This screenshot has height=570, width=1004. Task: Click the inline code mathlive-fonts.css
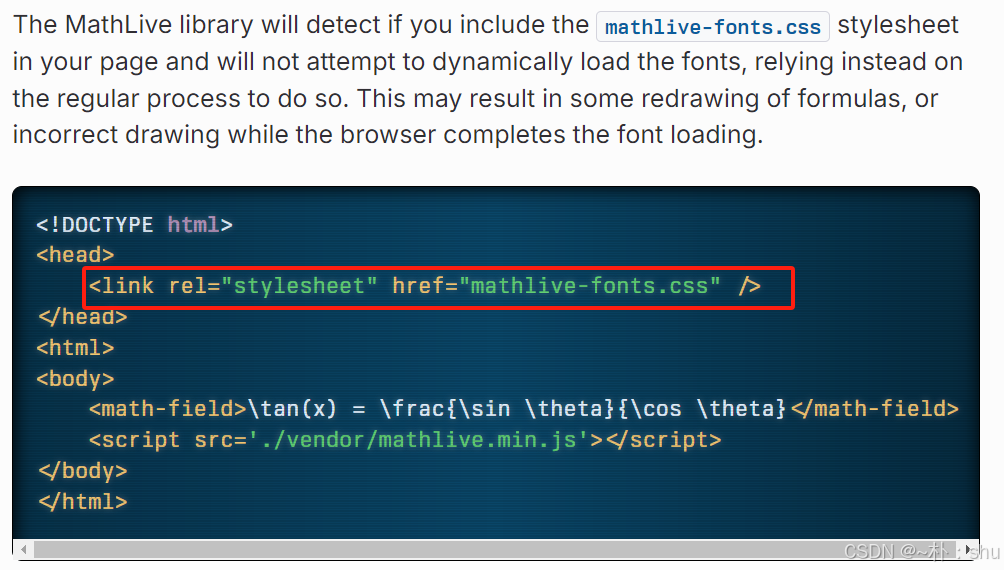tap(713, 27)
